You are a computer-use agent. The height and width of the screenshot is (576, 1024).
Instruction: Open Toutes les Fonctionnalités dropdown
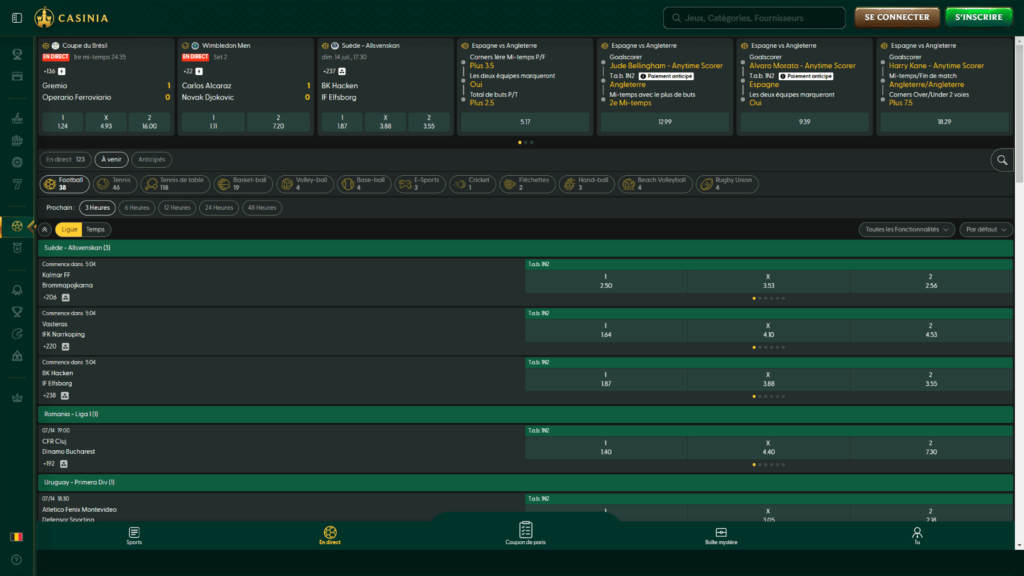point(906,229)
